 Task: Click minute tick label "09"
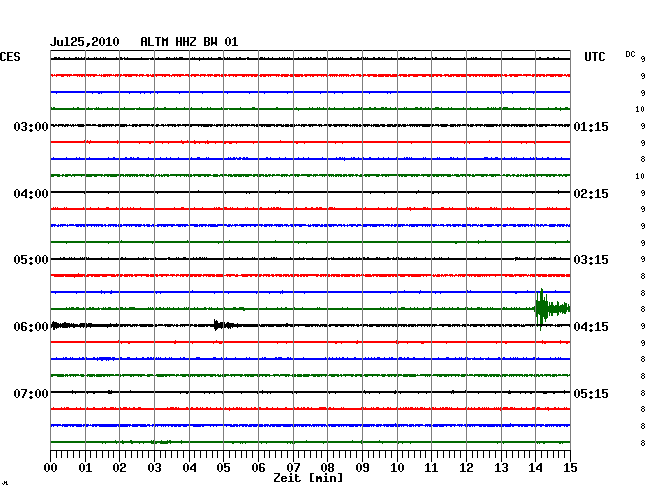point(362,468)
